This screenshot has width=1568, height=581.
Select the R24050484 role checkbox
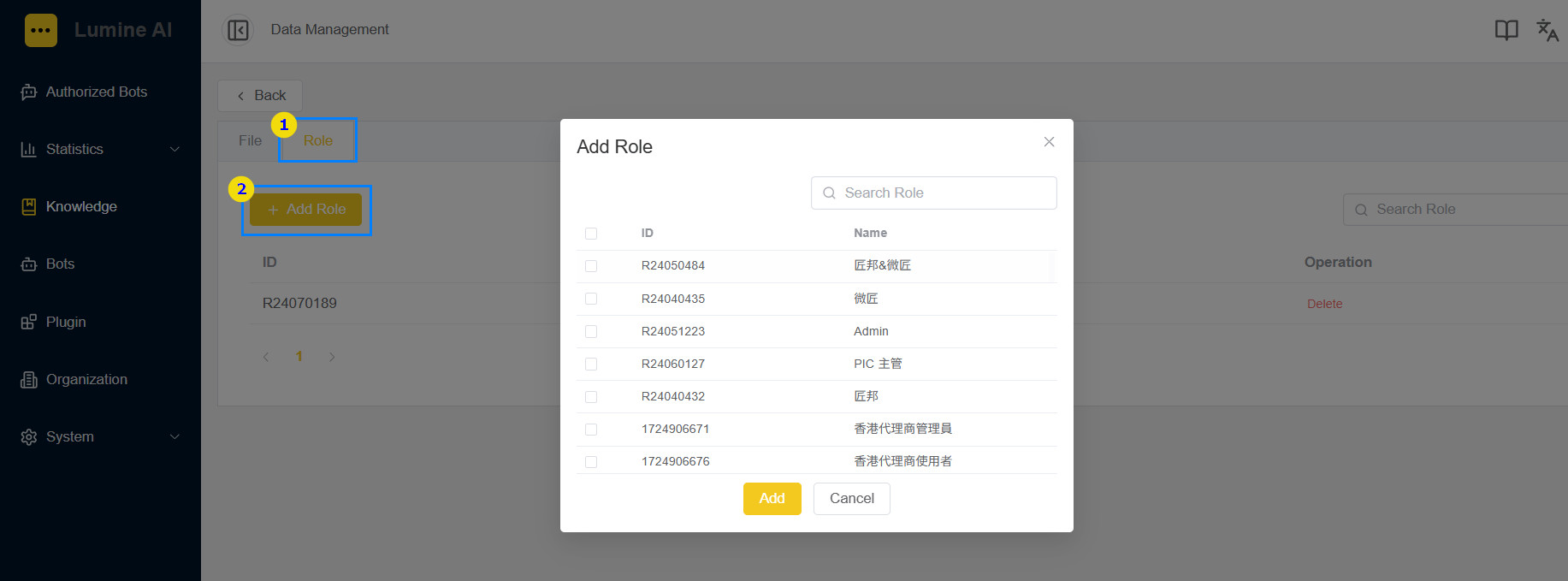tap(591, 266)
